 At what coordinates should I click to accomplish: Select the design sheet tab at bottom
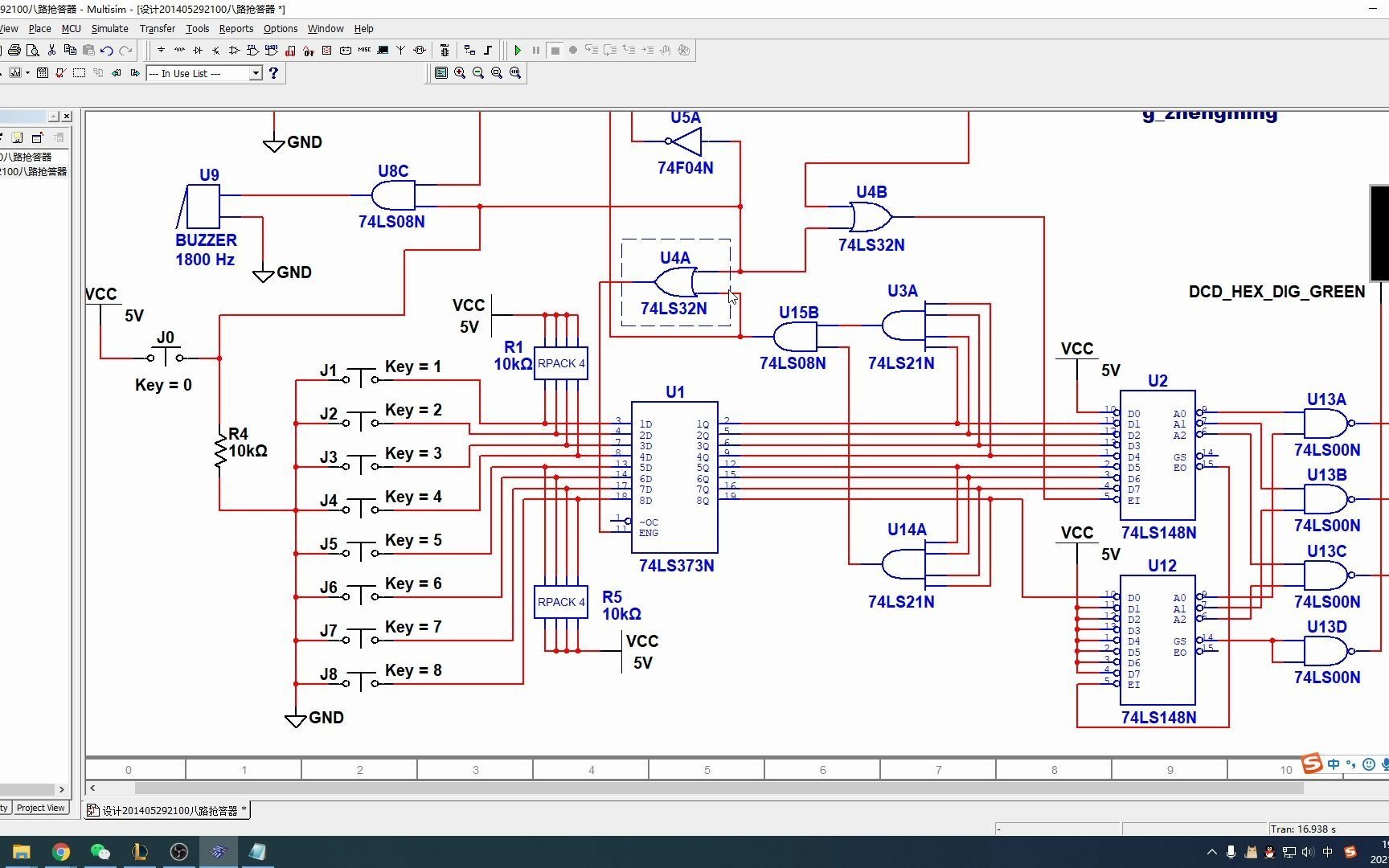[168, 810]
